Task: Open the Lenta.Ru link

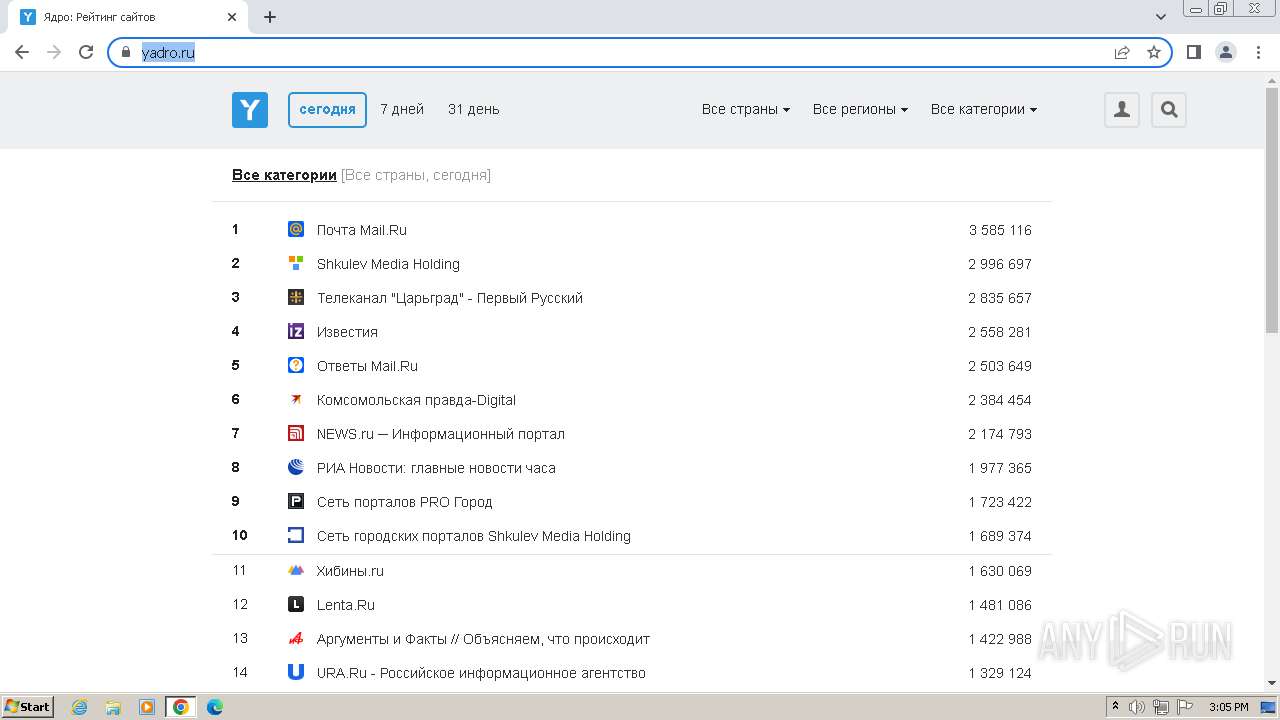Action: 346,605
